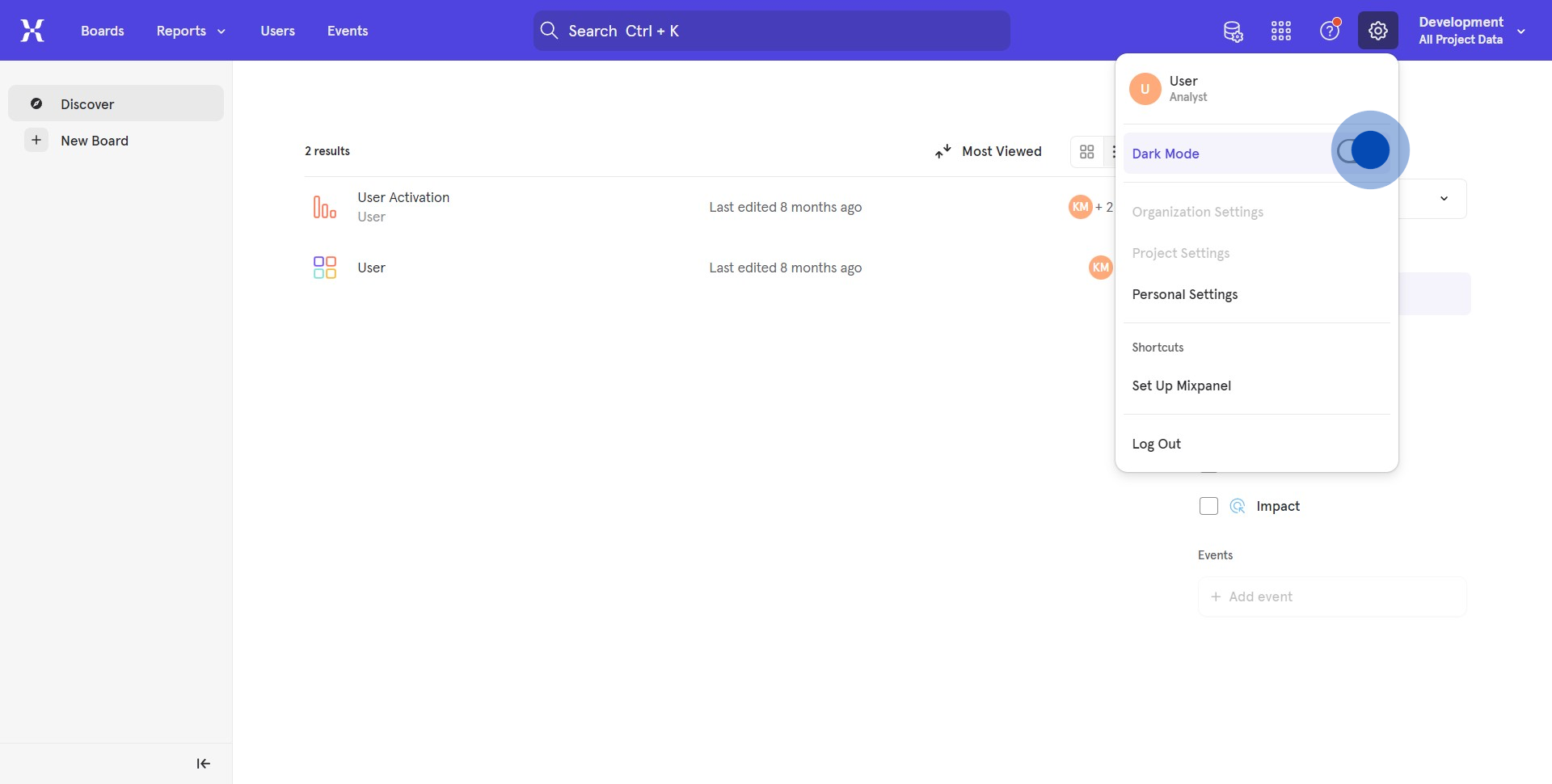Click the Add event field

(1332, 596)
